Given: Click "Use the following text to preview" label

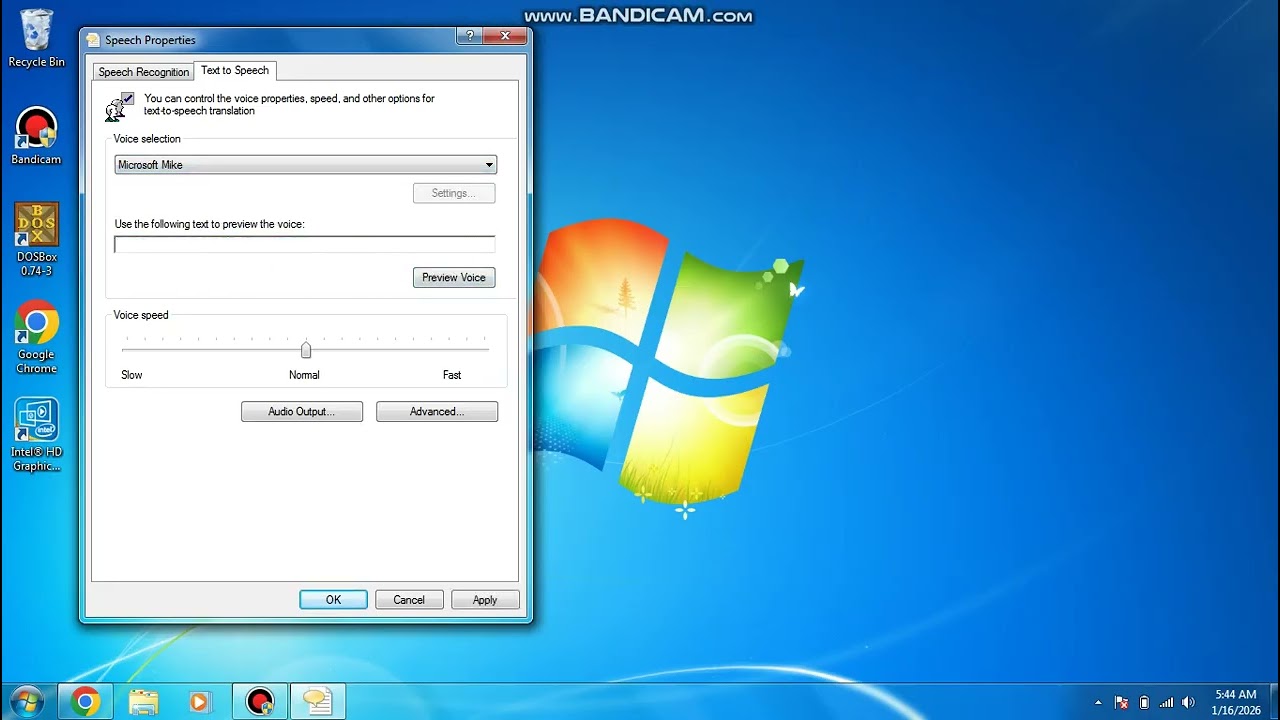Looking at the screenshot, I should 209,224.
